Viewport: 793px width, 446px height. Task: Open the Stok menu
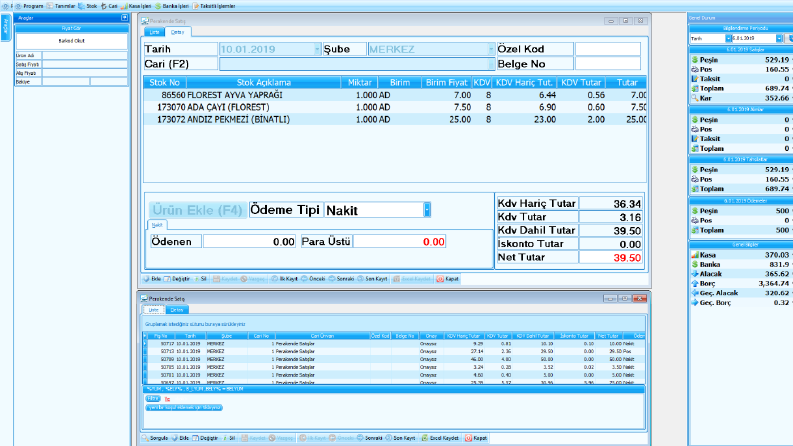[x=87, y=6]
